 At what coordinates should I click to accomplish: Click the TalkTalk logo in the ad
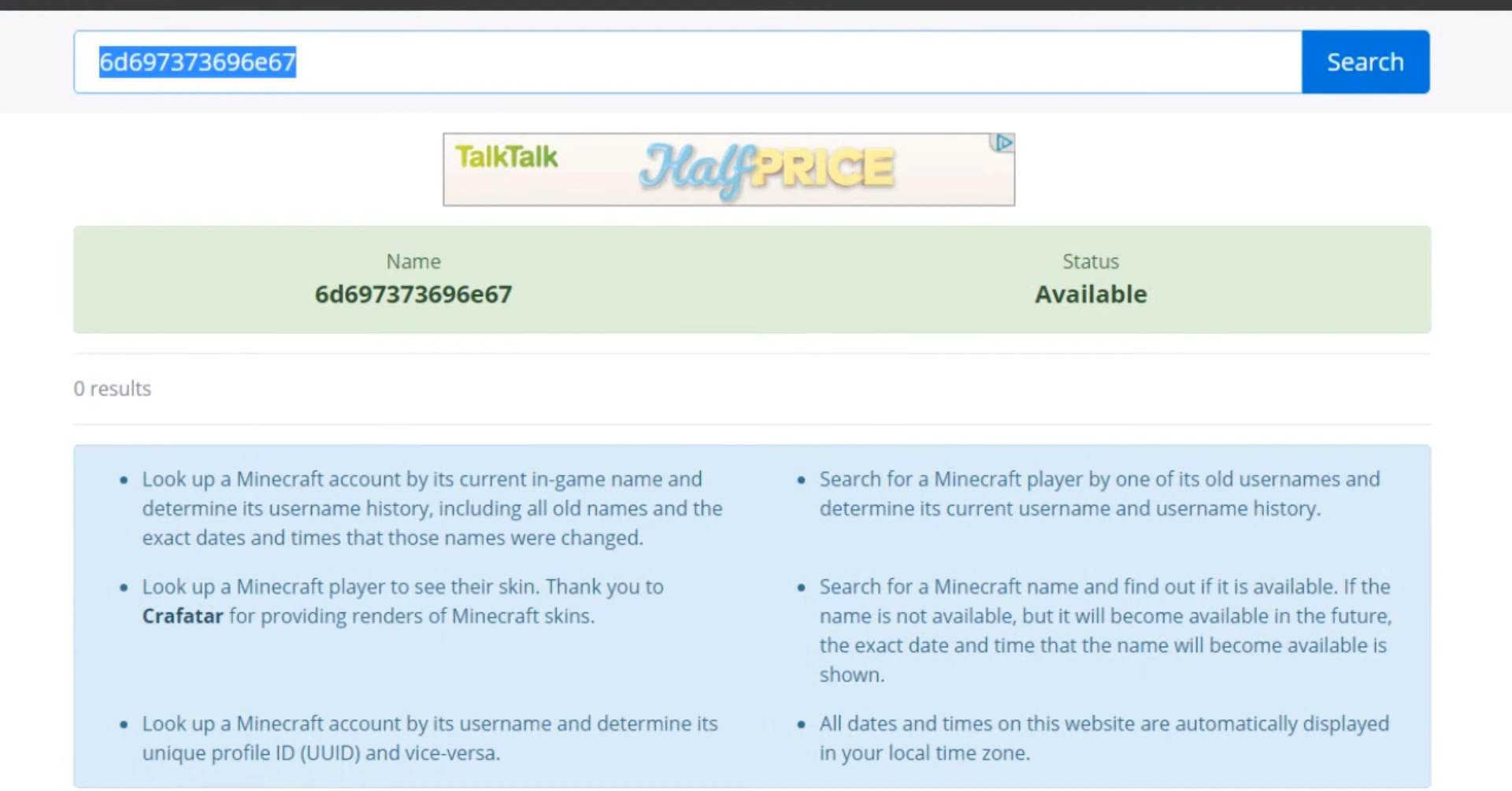click(x=506, y=157)
